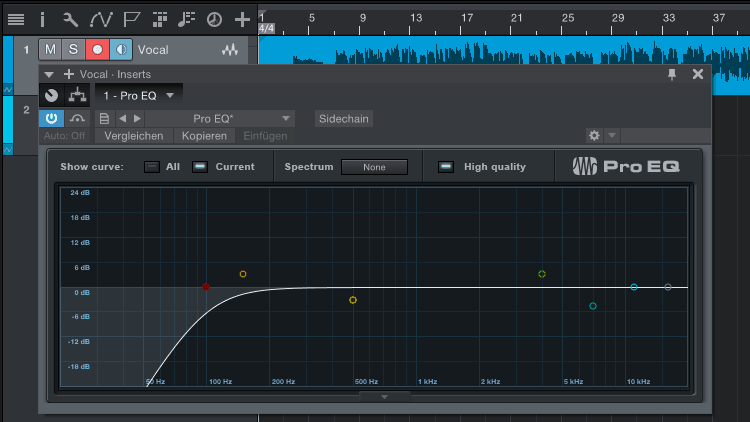Toggle Pro EQ power activate button
Image resolution: width=750 pixels, height=422 pixels.
[x=52, y=118]
